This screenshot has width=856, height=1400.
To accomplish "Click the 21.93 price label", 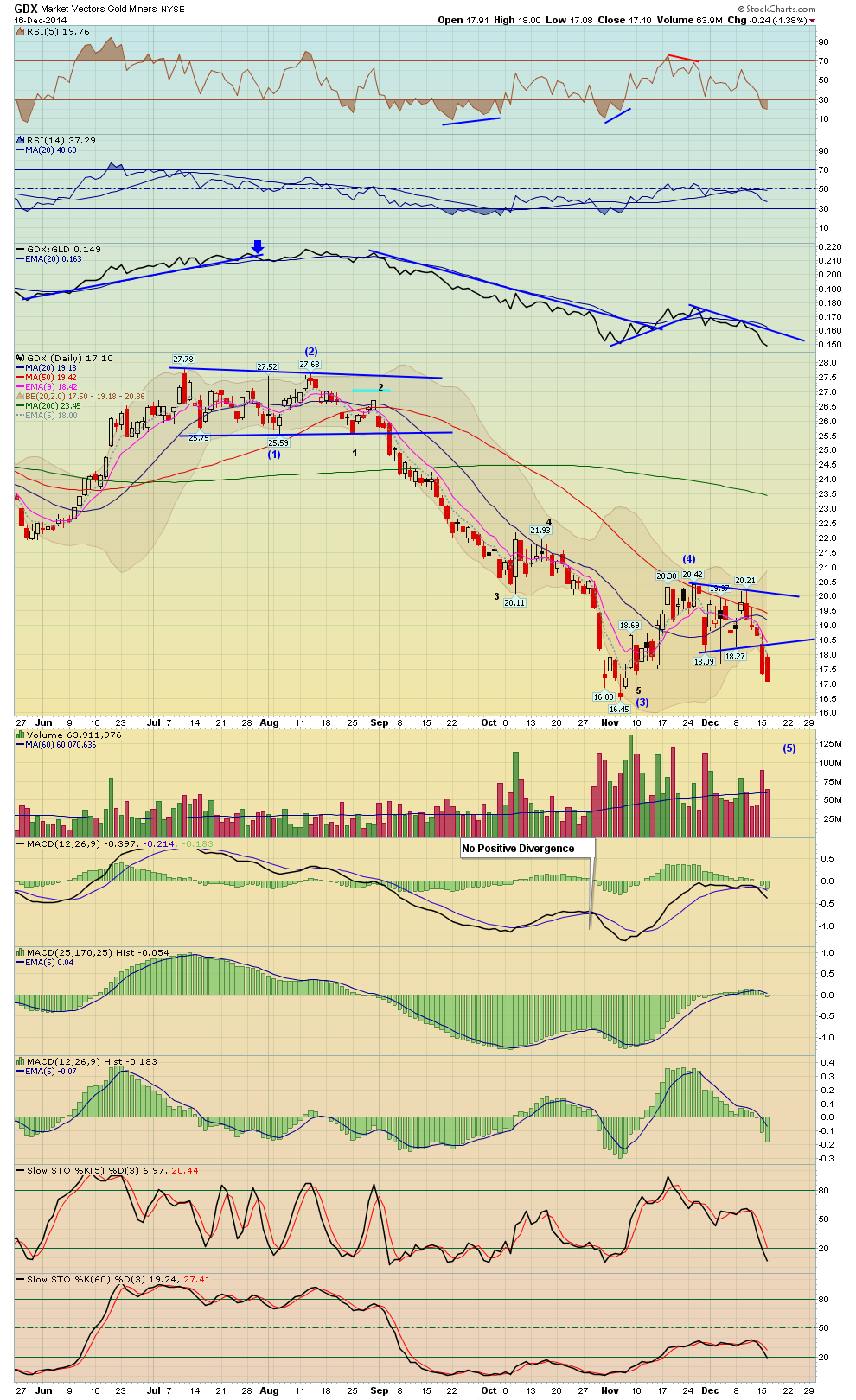I will click(540, 530).
